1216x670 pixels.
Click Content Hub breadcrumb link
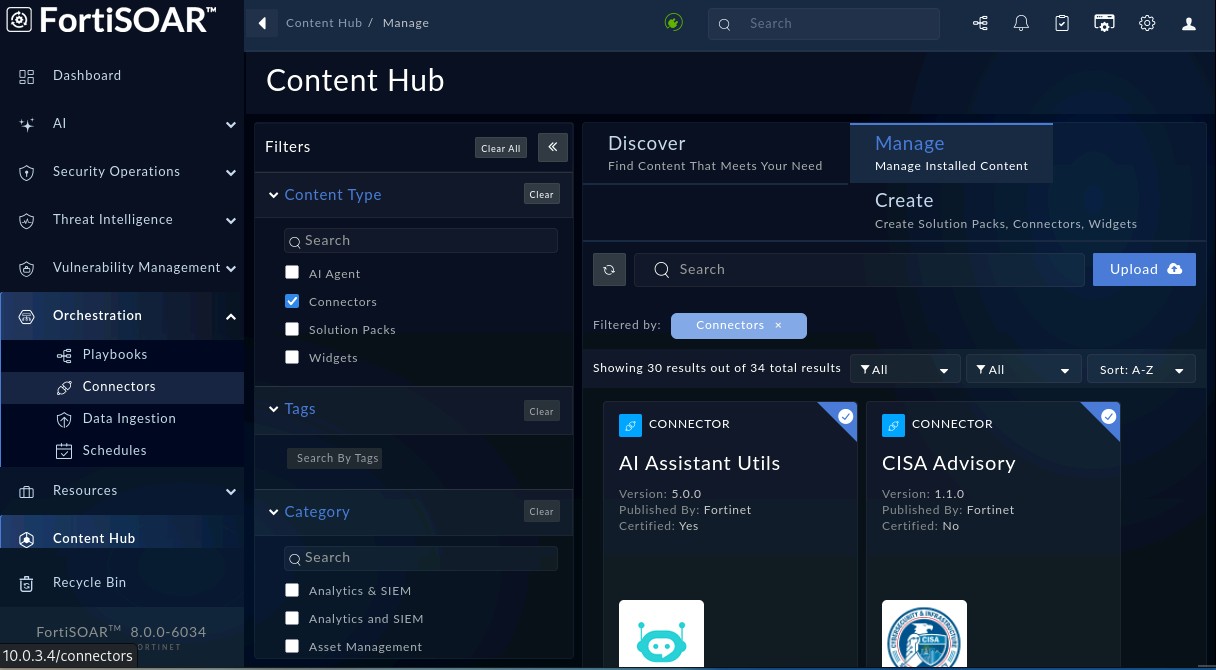324,23
